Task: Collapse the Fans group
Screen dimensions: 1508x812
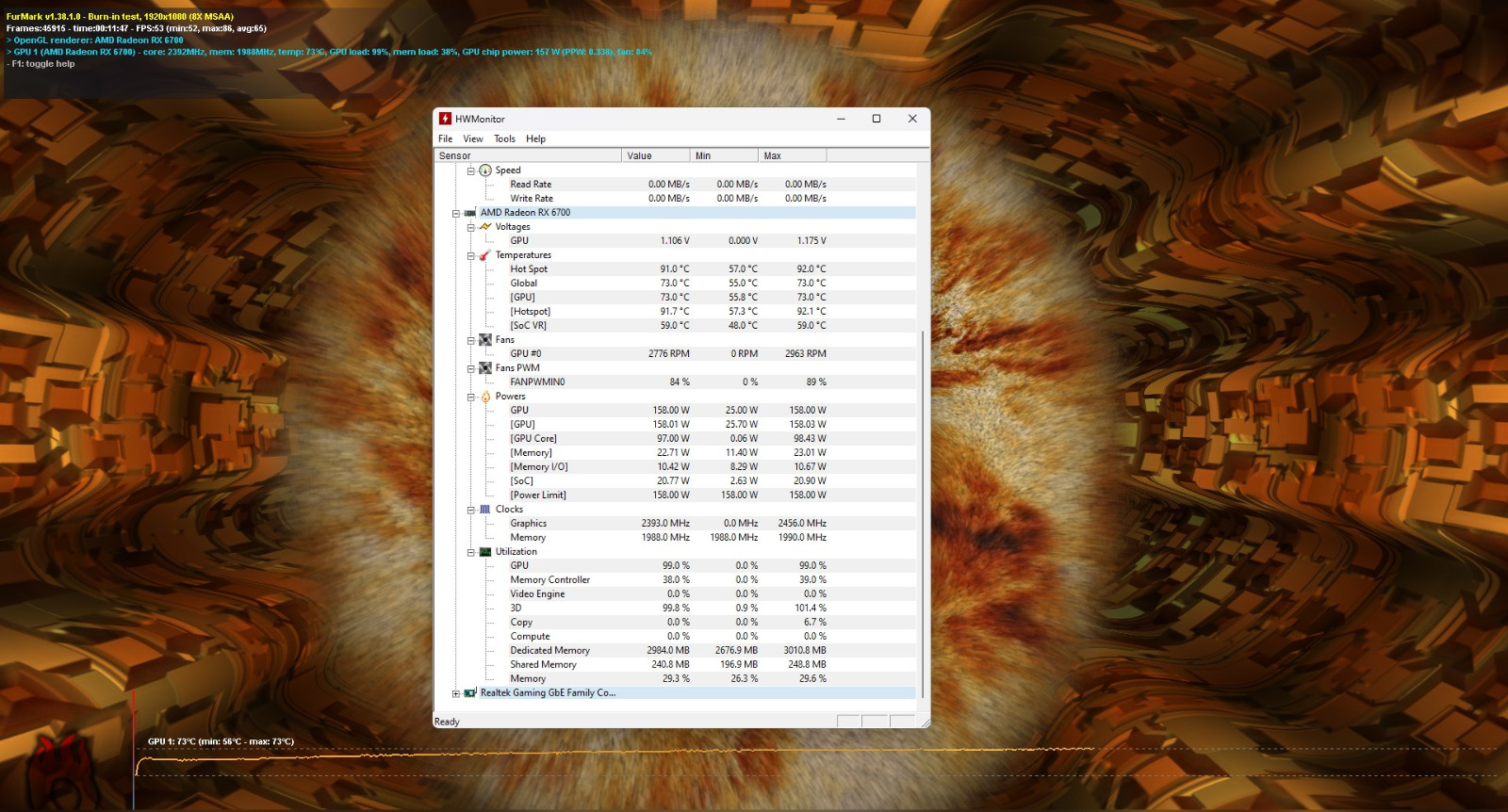Action: point(470,340)
